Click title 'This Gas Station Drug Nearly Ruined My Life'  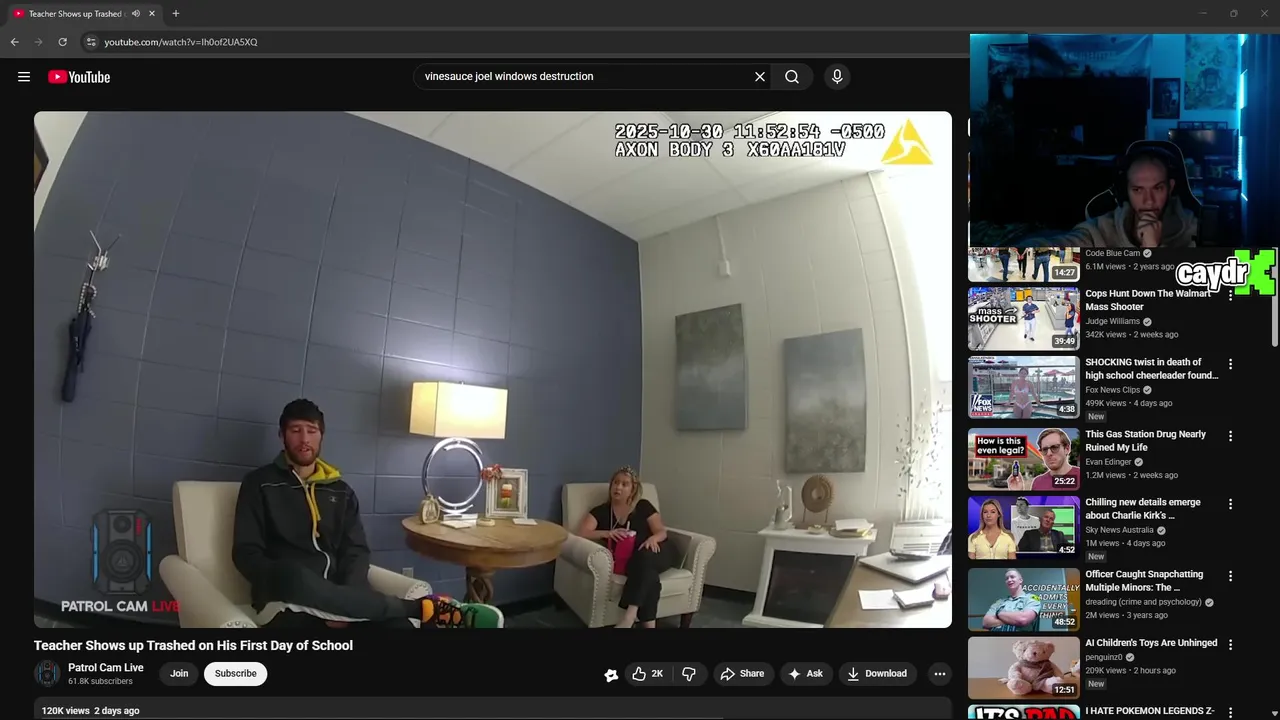(1146, 441)
